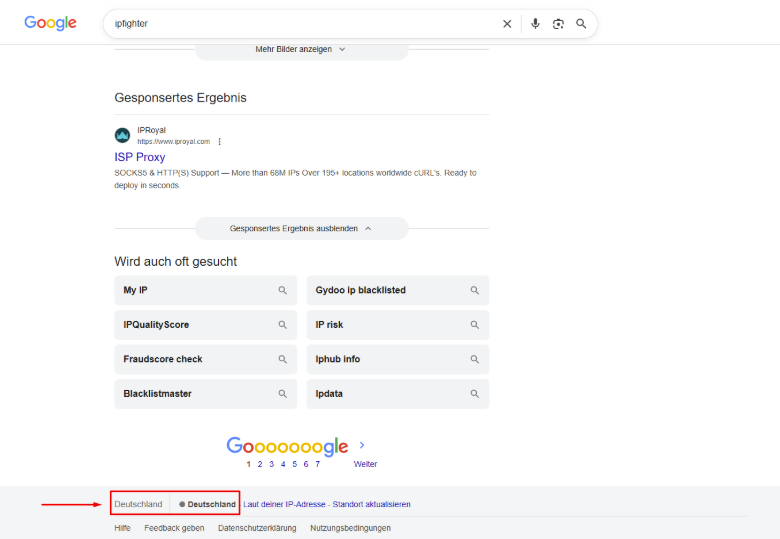Click the bold Deutschland location text
This screenshot has height=539, width=780.
(211, 504)
